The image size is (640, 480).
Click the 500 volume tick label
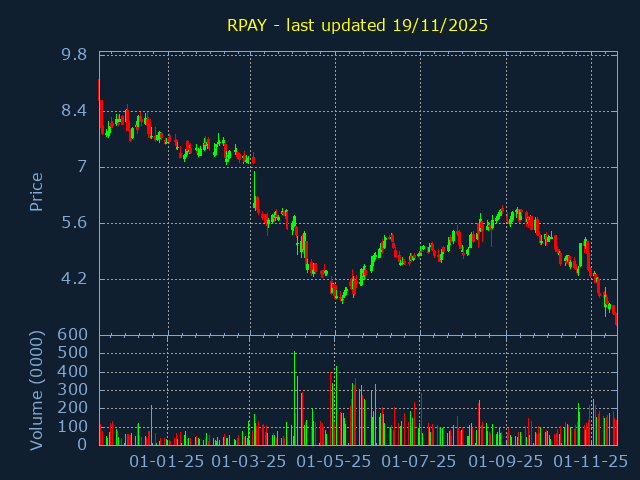[x=74, y=353]
